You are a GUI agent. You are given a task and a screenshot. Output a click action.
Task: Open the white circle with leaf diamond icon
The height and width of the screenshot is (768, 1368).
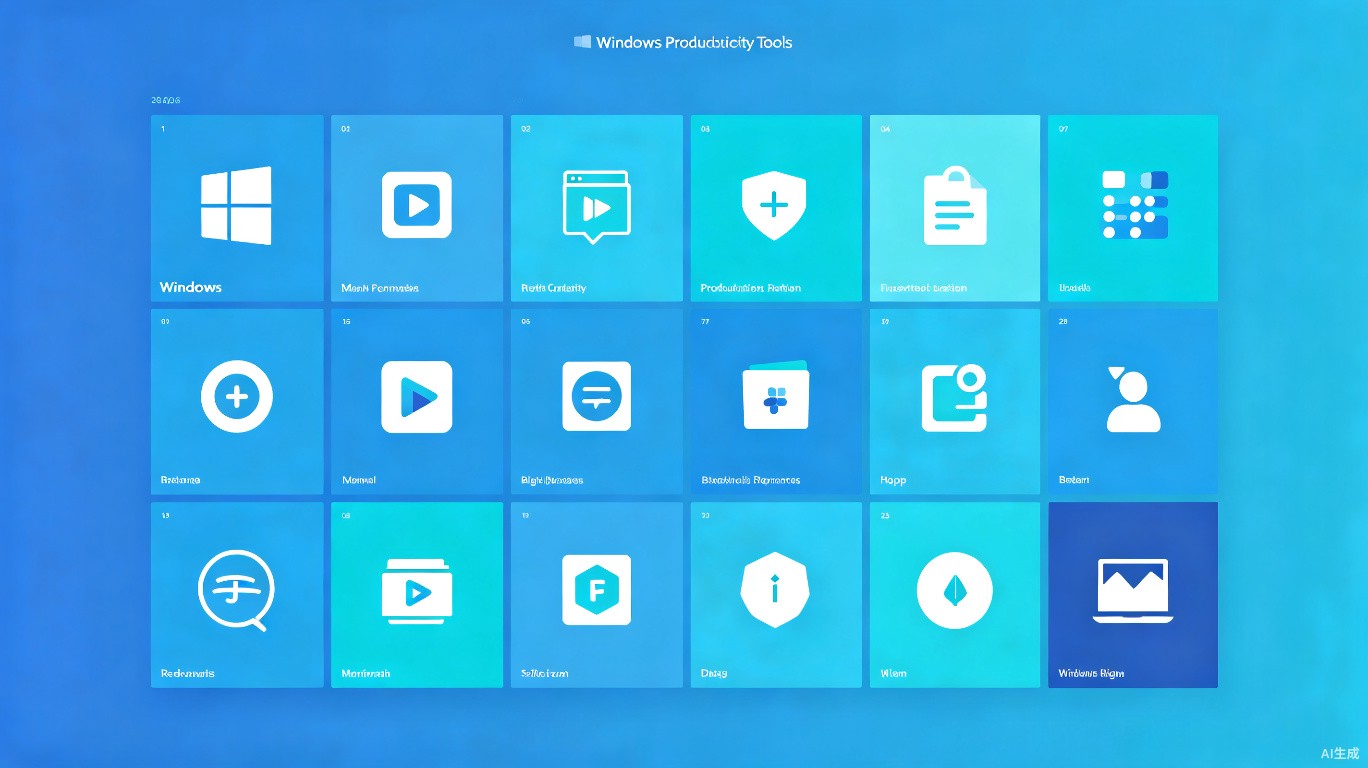pos(955,590)
